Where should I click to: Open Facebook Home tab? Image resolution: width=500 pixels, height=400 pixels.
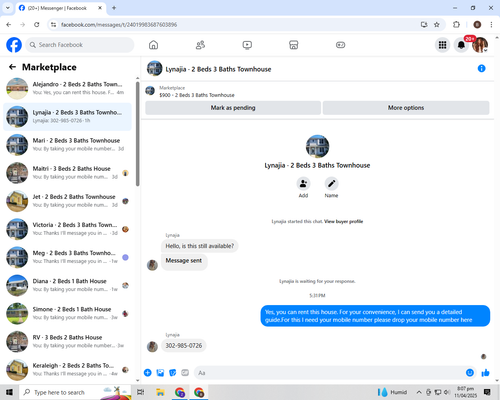tap(153, 45)
